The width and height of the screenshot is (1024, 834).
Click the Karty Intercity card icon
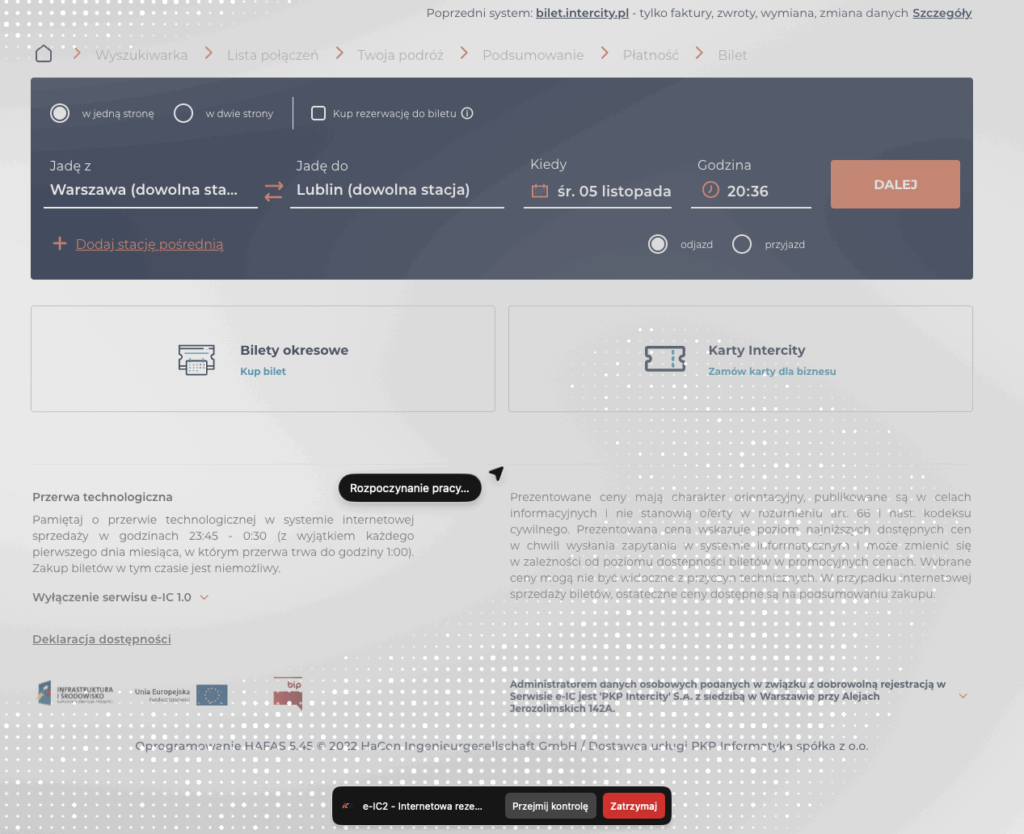665,359
